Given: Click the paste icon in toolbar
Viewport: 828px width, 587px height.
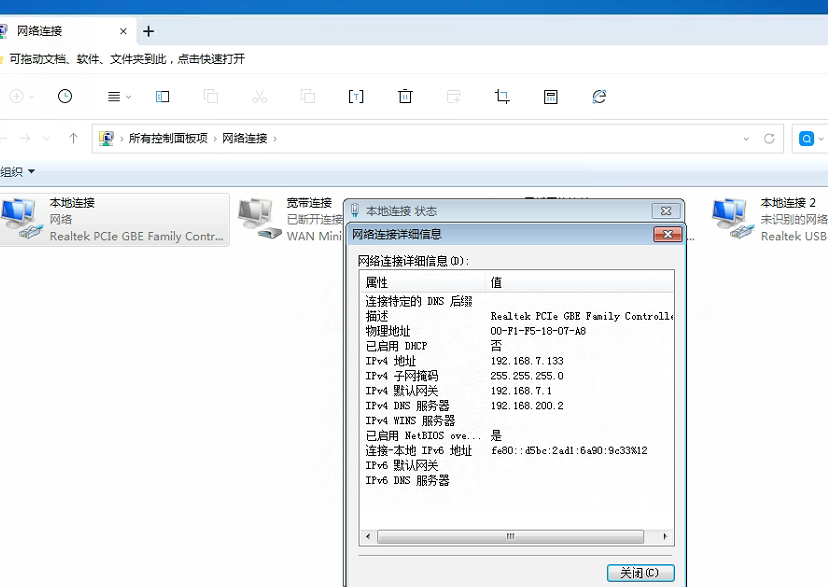Looking at the screenshot, I should coord(308,96).
